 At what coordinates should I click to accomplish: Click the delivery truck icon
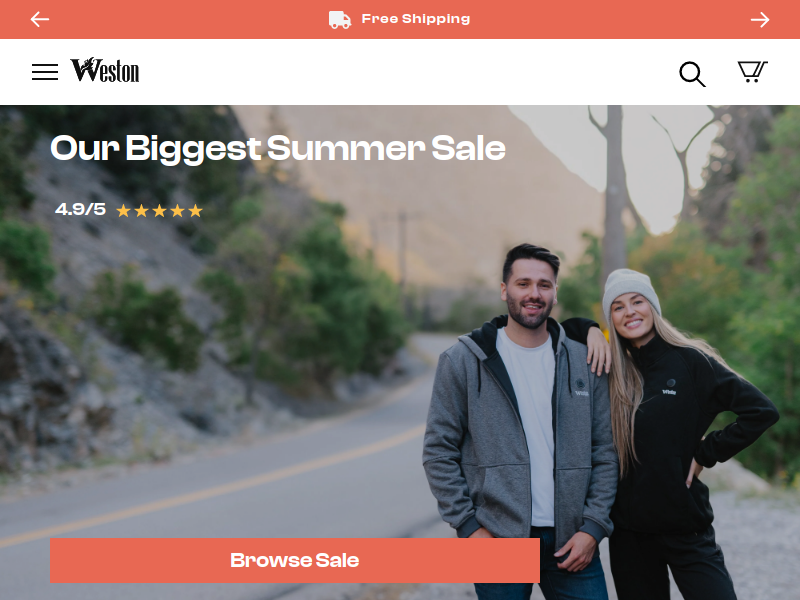[340, 19]
